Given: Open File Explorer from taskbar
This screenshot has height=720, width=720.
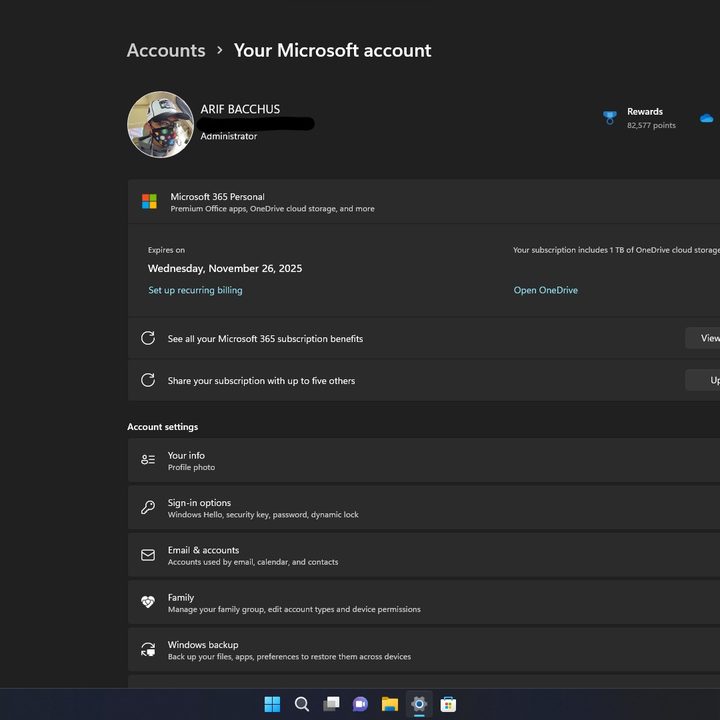Looking at the screenshot, I should [390, 704].
